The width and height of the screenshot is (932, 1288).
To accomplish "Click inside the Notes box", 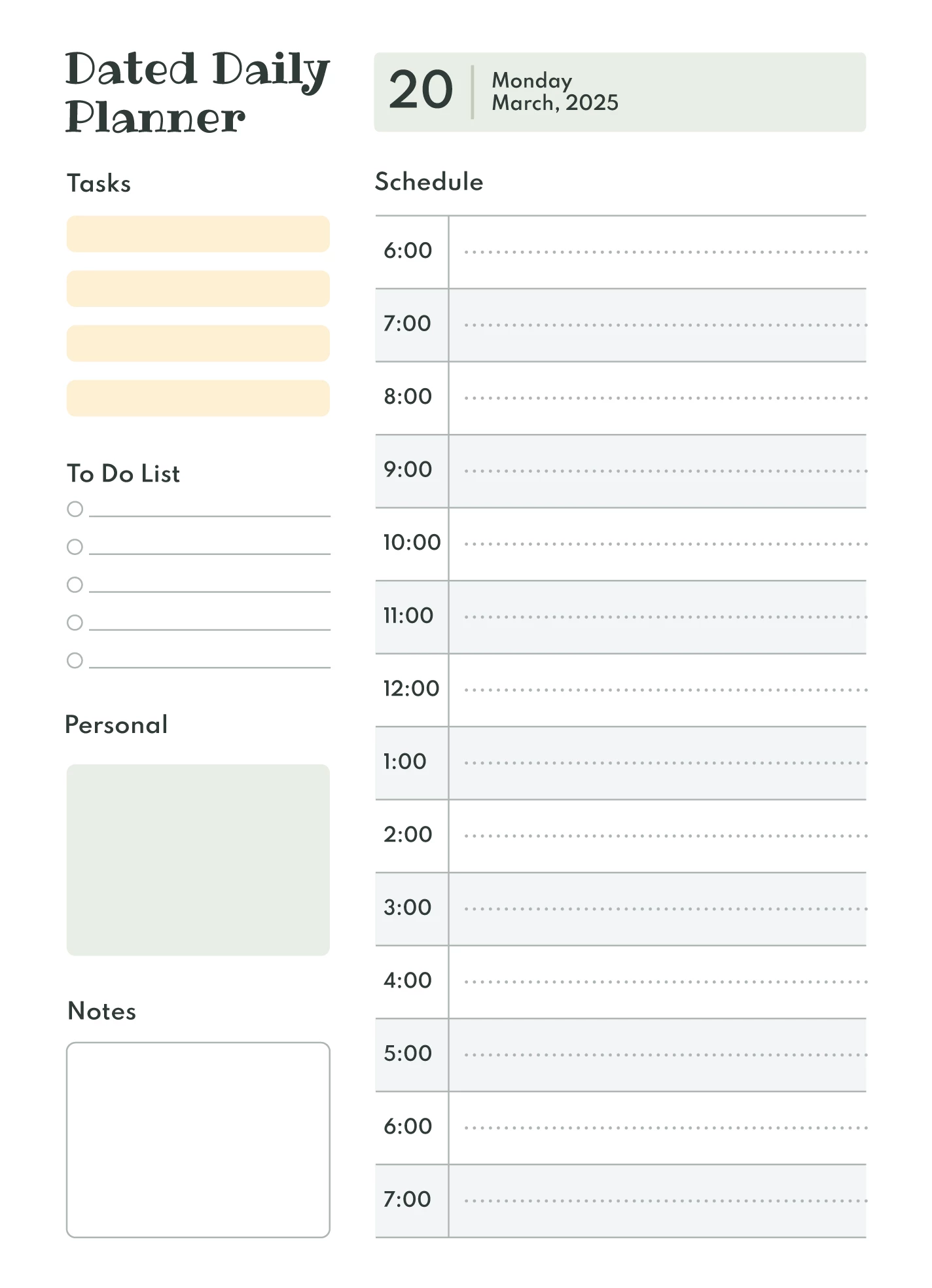I will coord(198,1139).
